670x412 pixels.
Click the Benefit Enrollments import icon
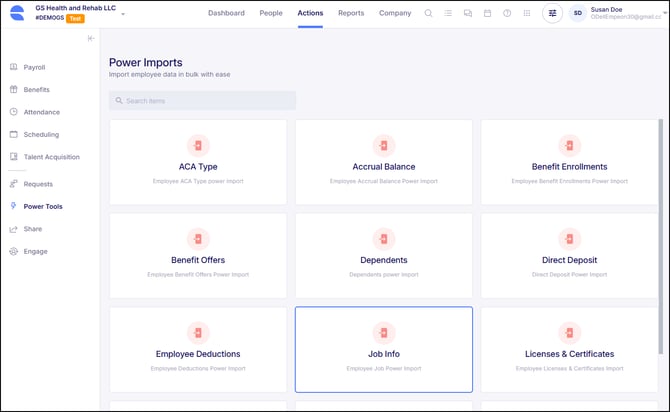pos(569,146)
